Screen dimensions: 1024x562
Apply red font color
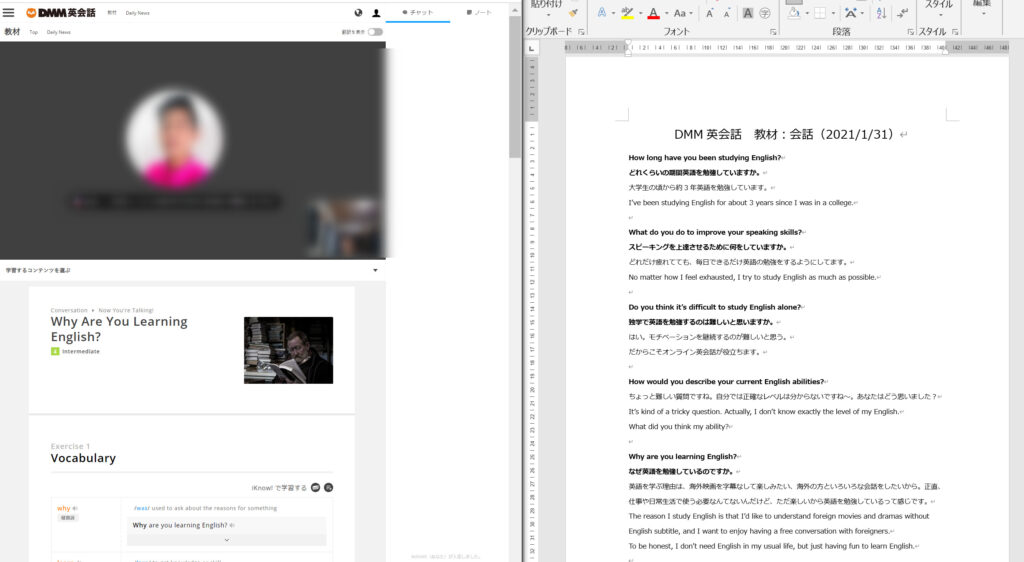tap(653, 13)
